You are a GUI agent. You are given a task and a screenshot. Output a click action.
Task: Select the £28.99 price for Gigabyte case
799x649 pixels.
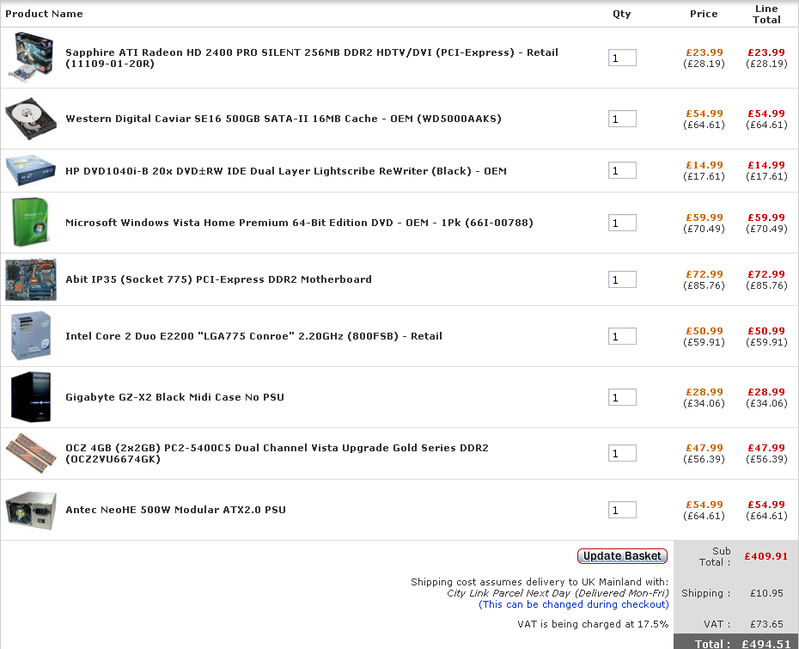point(704,392)
